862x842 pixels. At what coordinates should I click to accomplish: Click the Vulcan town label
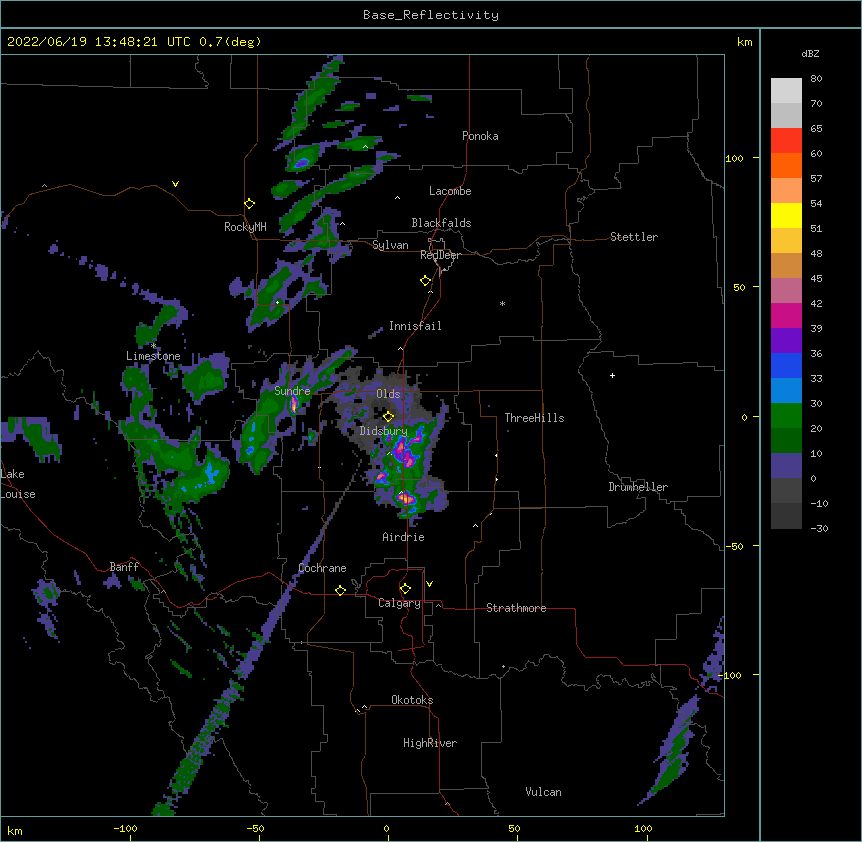click(543, 792)
